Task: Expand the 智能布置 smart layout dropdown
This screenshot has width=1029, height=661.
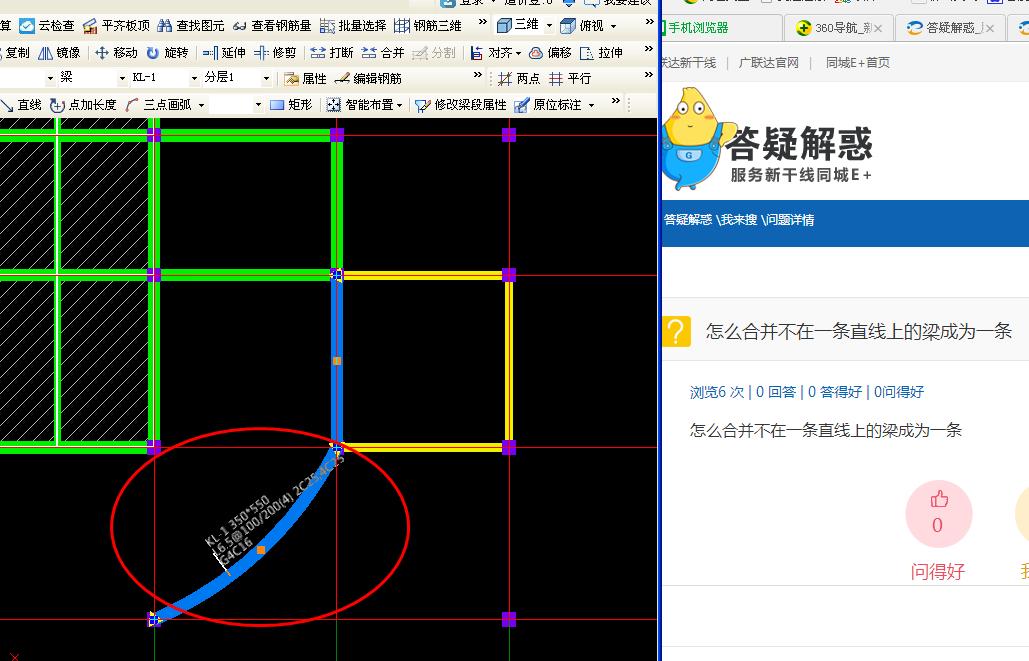Action: pyautogui.click(x=399, y=106)
